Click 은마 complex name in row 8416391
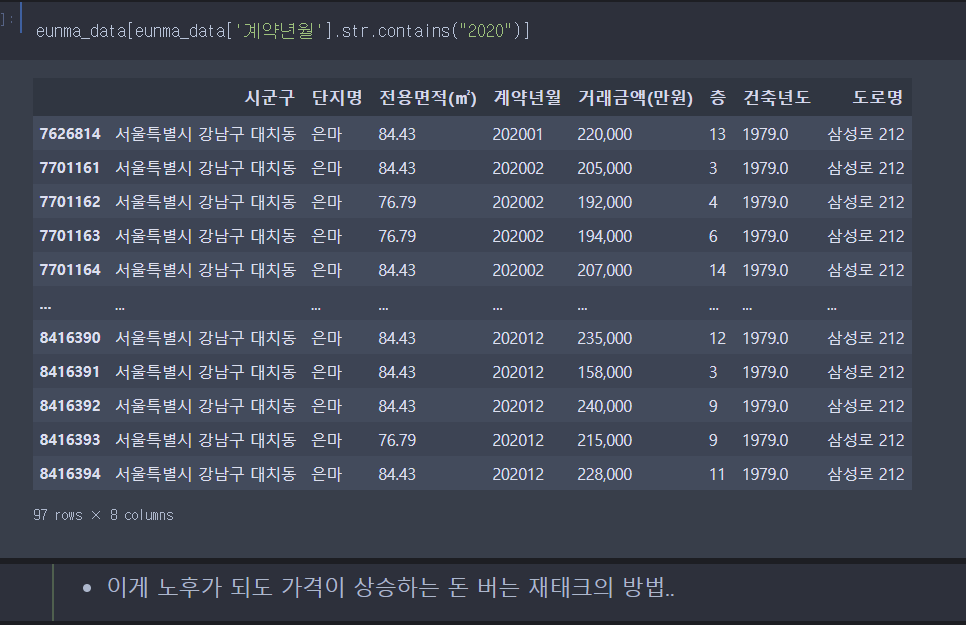966x627 pixels. pyautogui.click(x=327, y=372)
